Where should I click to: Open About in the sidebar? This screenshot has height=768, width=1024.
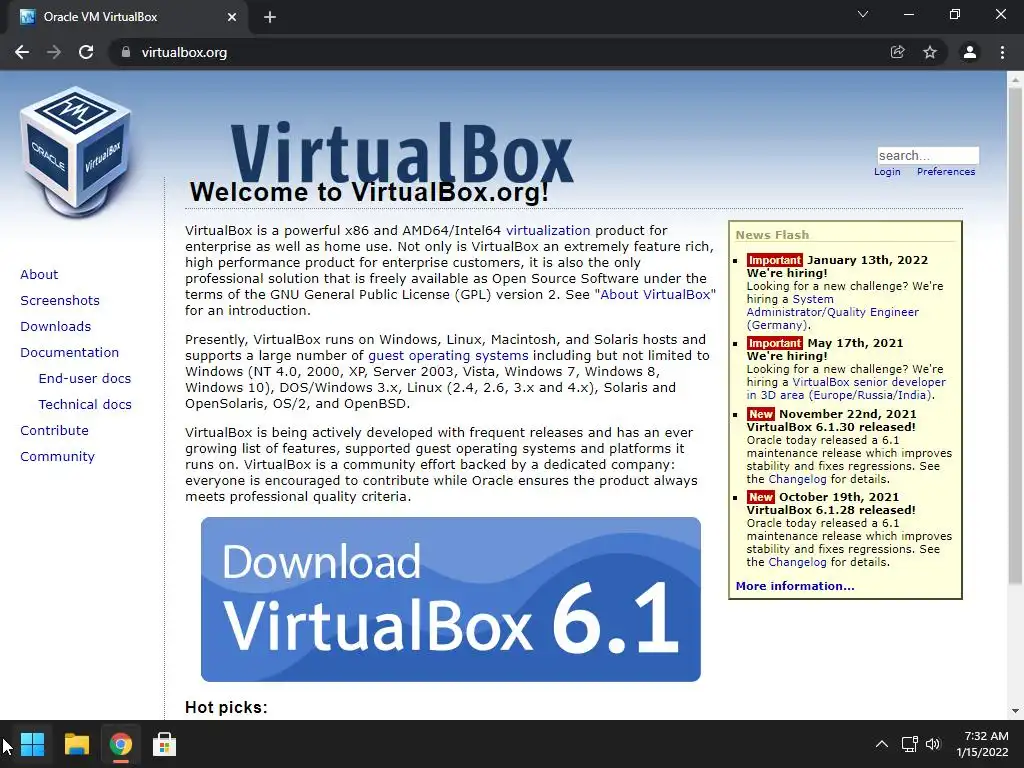(39, 274)
